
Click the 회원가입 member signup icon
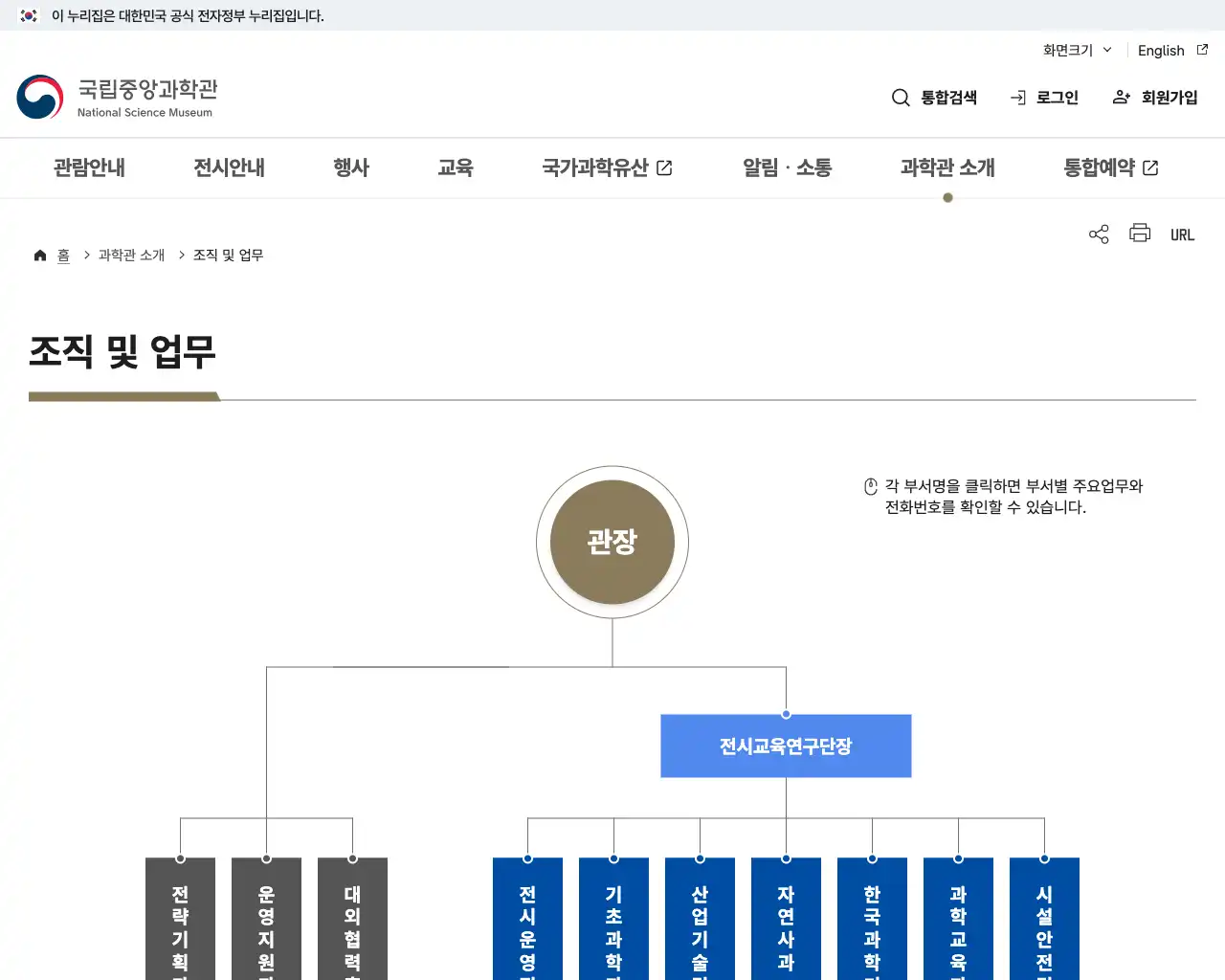tap(1120, 97)
